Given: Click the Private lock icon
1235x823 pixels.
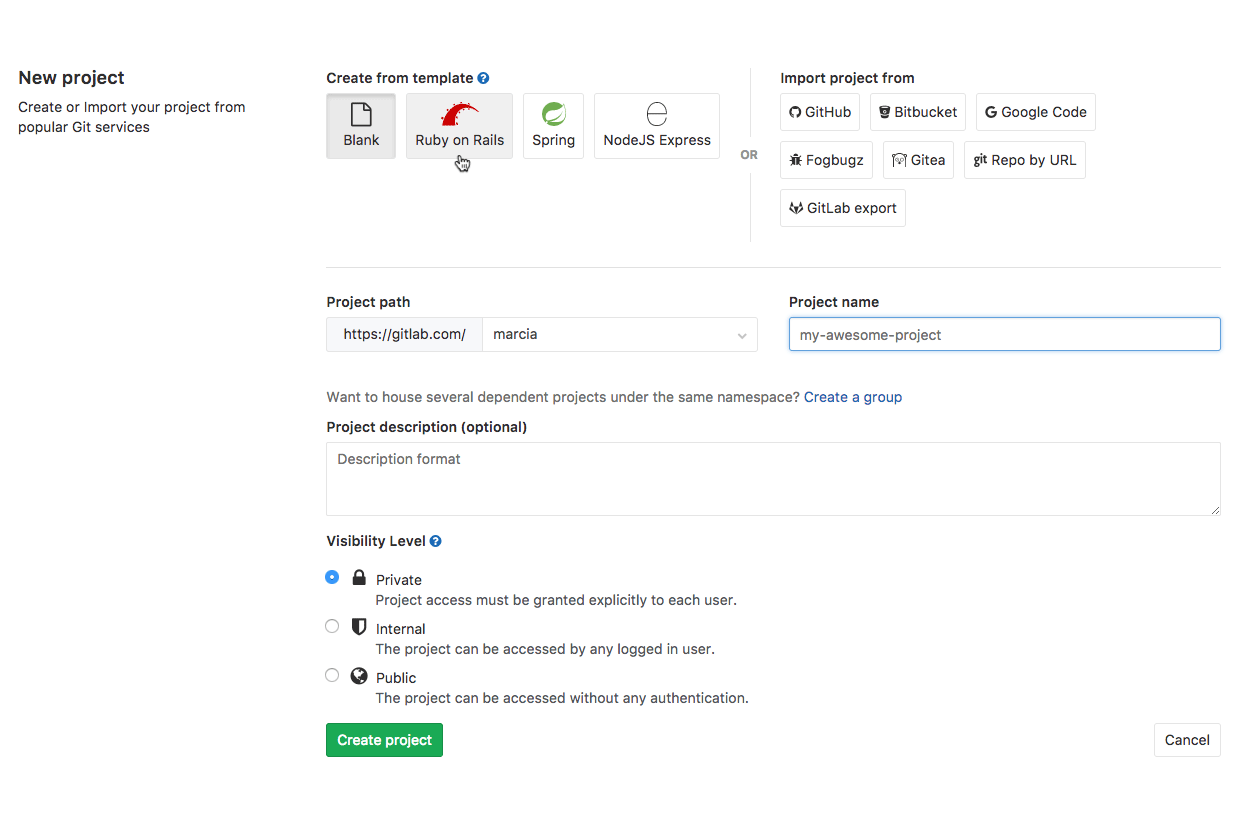Looking at the screenshot, I should [x=359, y=577].
